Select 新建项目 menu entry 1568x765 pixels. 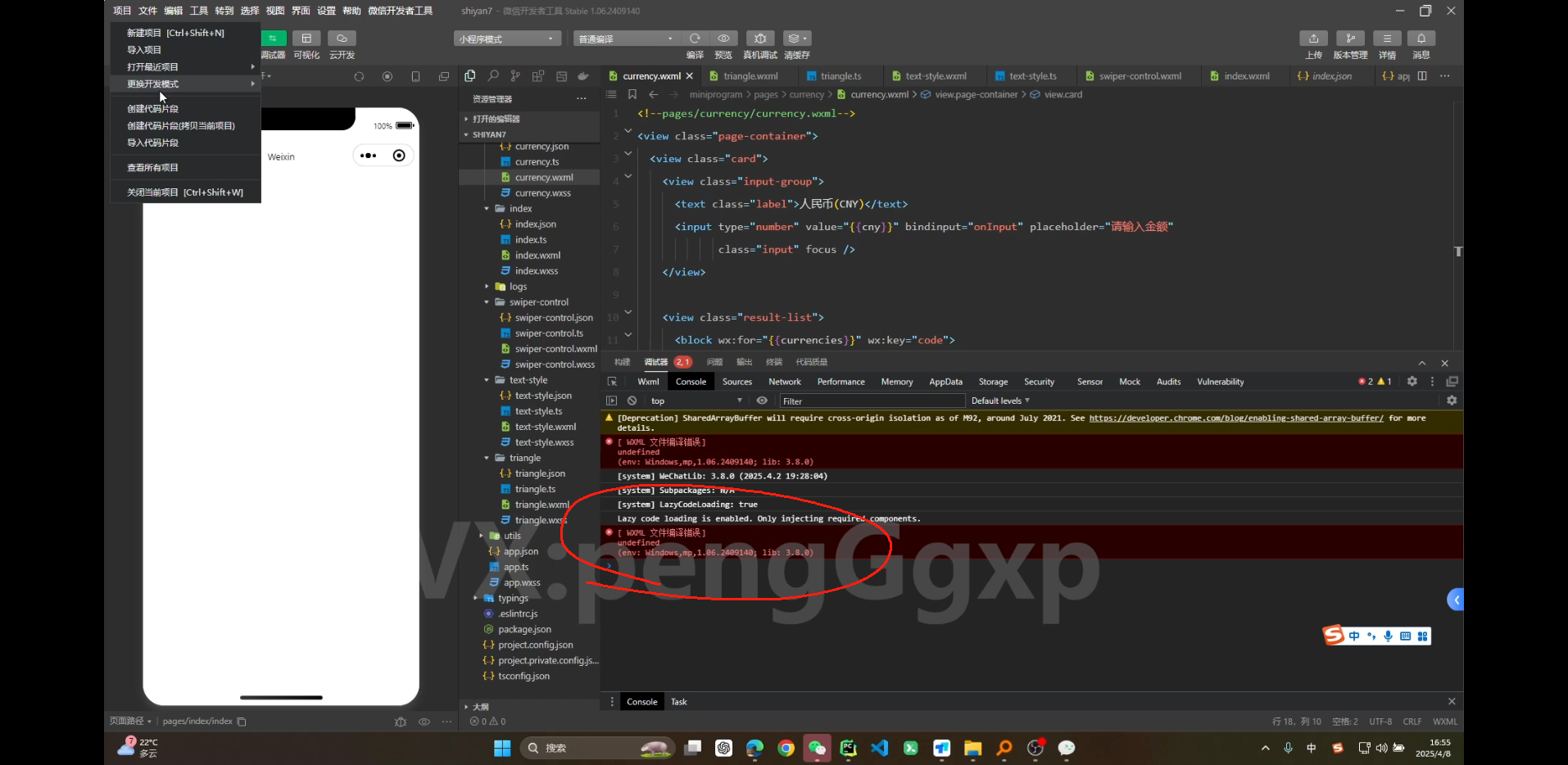[x=186, y=33]
